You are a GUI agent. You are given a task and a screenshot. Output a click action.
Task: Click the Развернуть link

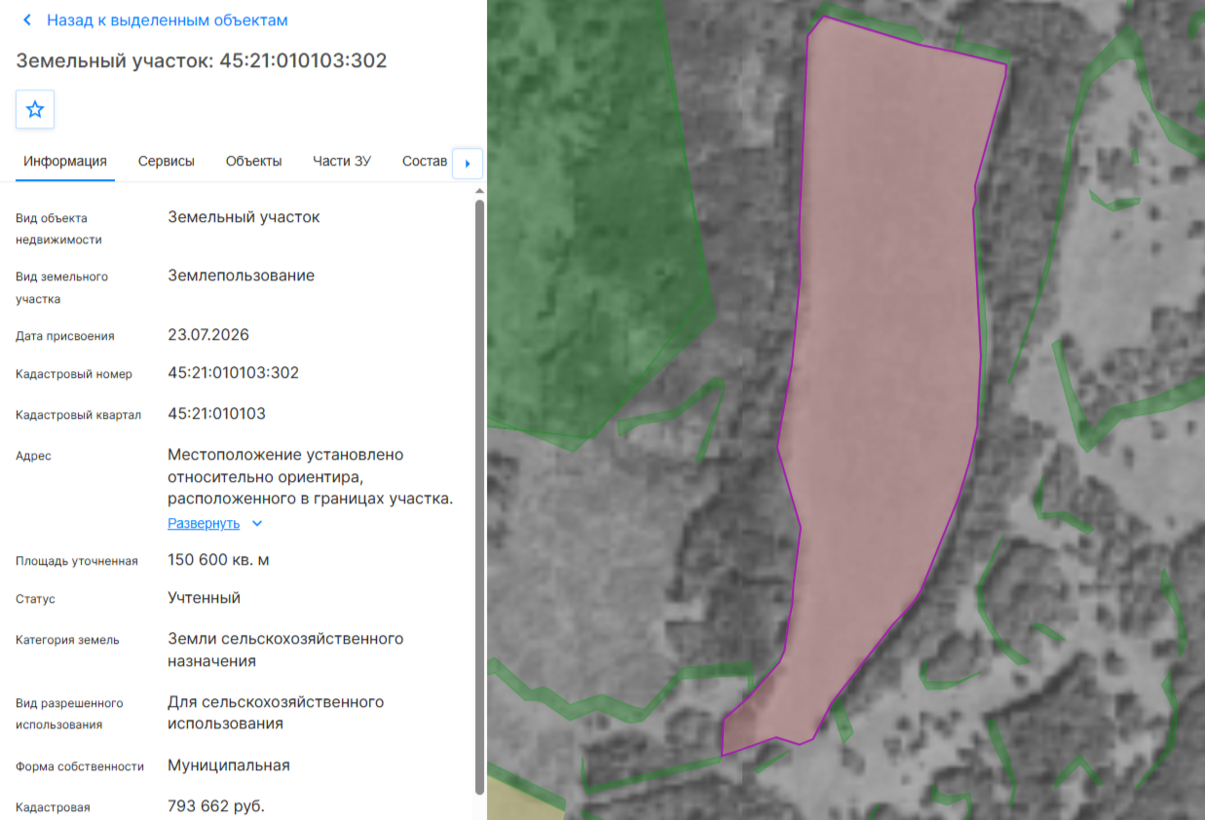[204, 524]
